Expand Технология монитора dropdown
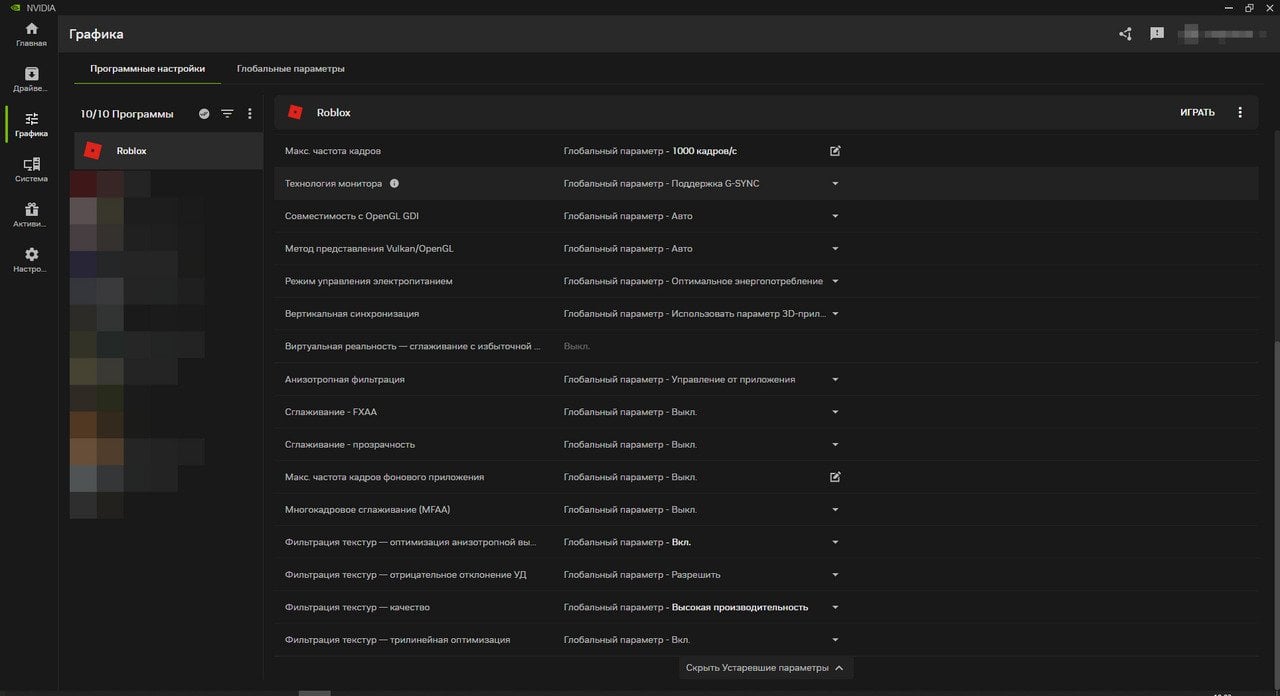The height and width of the screenshot is (696, 1280). pos(835,184)
